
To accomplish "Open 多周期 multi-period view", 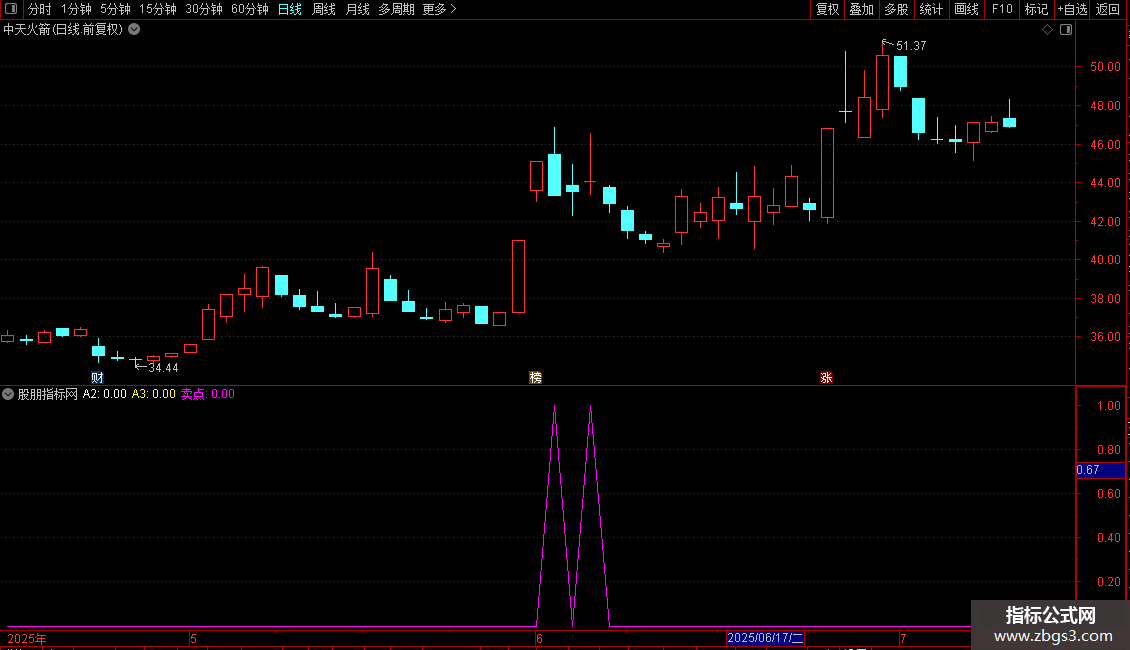I will [396, 9].
